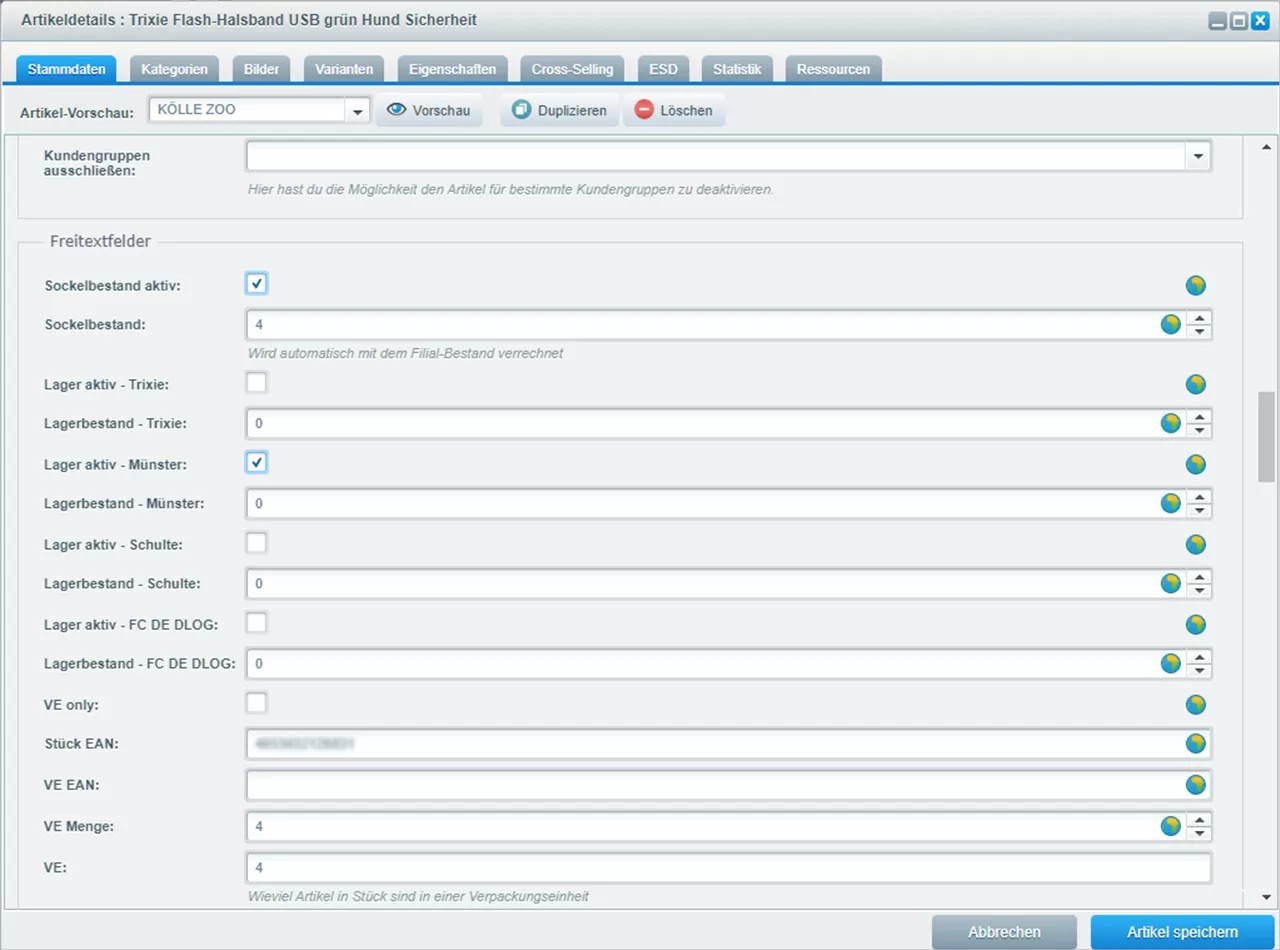Uncheck the Sockelbestand aktiv checkbox

click(257, 284)
